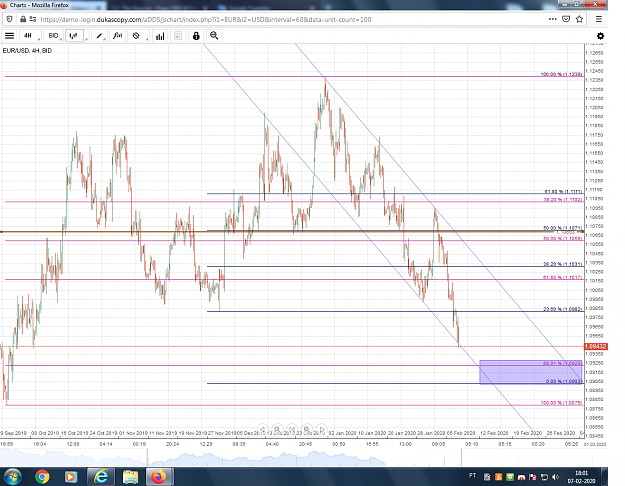Toggle the chart lock icon
This screenshot has height=486, width=625.
196,36
